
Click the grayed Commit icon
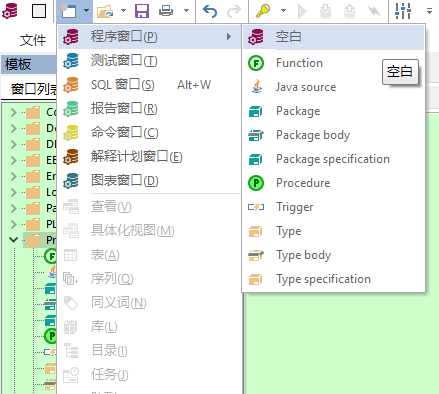click(326, 11)
